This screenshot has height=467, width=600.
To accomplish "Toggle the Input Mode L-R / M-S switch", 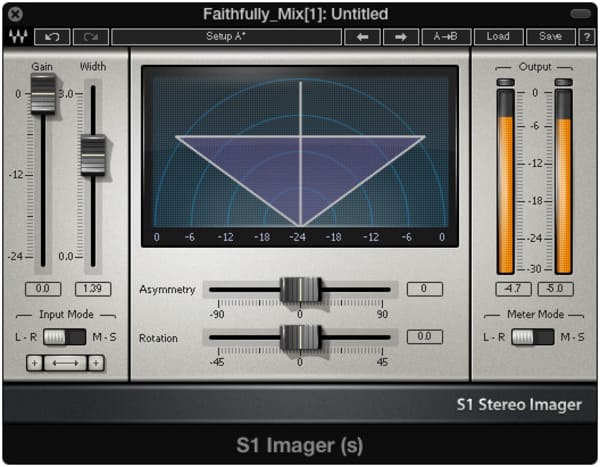I will click(65, 337).
